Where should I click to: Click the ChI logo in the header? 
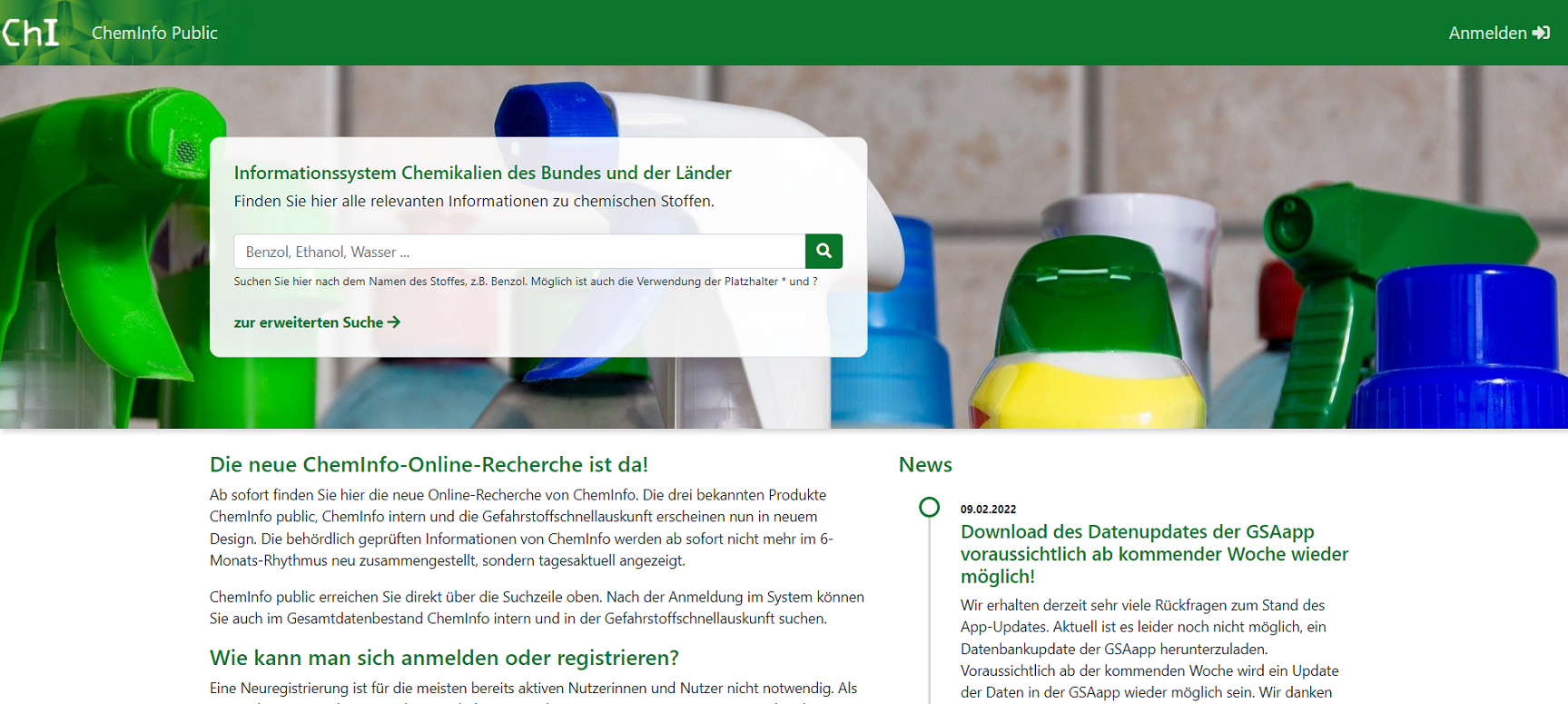click(30, 33)
